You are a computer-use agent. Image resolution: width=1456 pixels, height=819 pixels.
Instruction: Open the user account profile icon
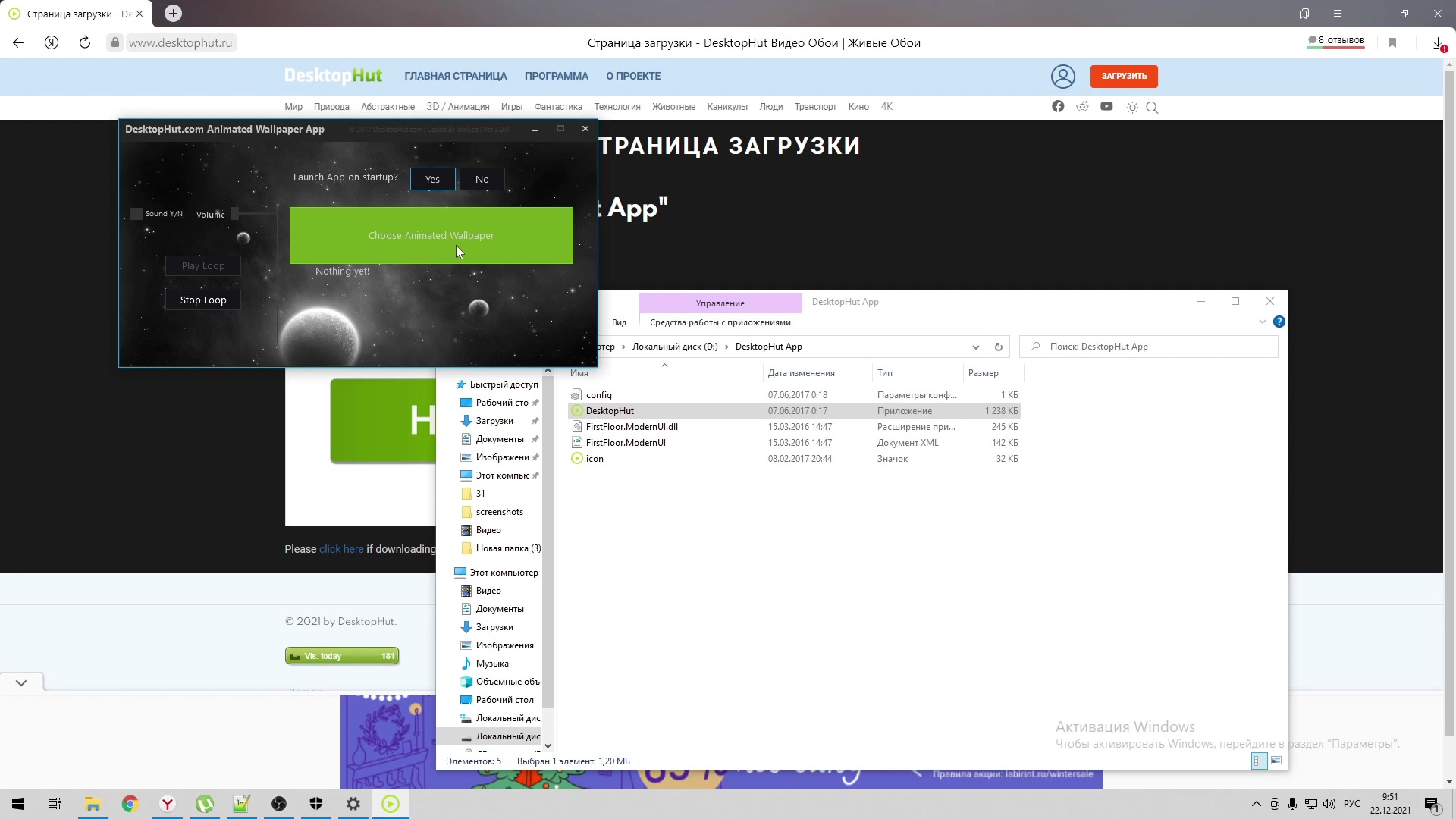point(1062,77)
